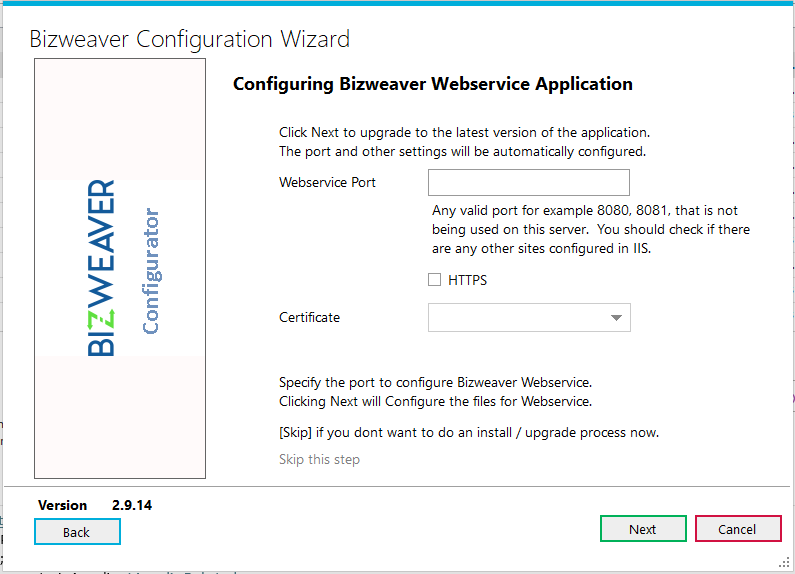
Task: Enable the HTTPS checkbox
Action: point(435,279)
